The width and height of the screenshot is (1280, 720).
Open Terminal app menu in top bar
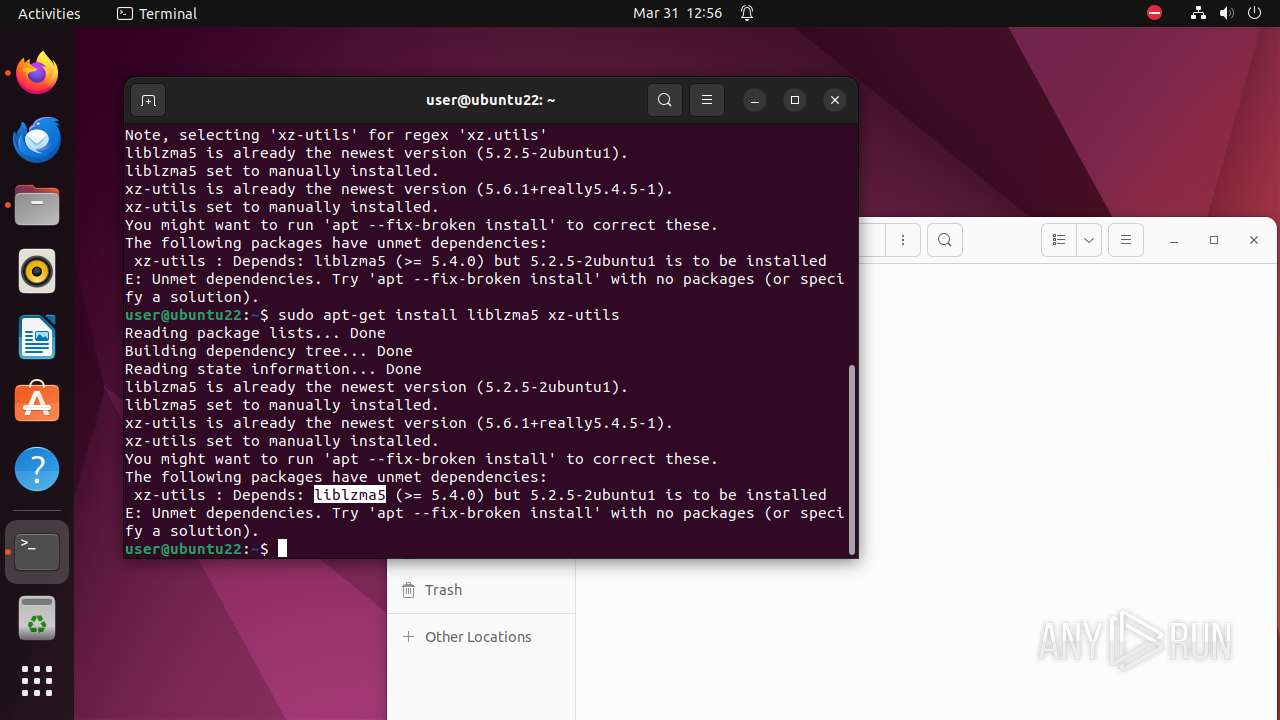click(x=157, y=13)
